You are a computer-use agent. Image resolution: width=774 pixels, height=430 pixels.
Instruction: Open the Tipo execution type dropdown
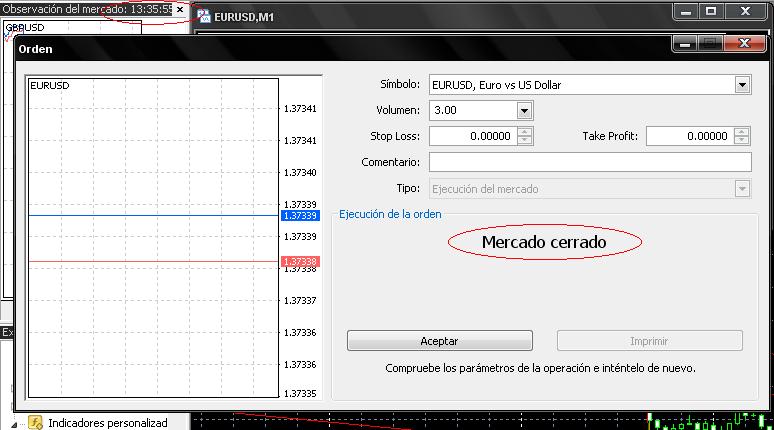[742, 188]
